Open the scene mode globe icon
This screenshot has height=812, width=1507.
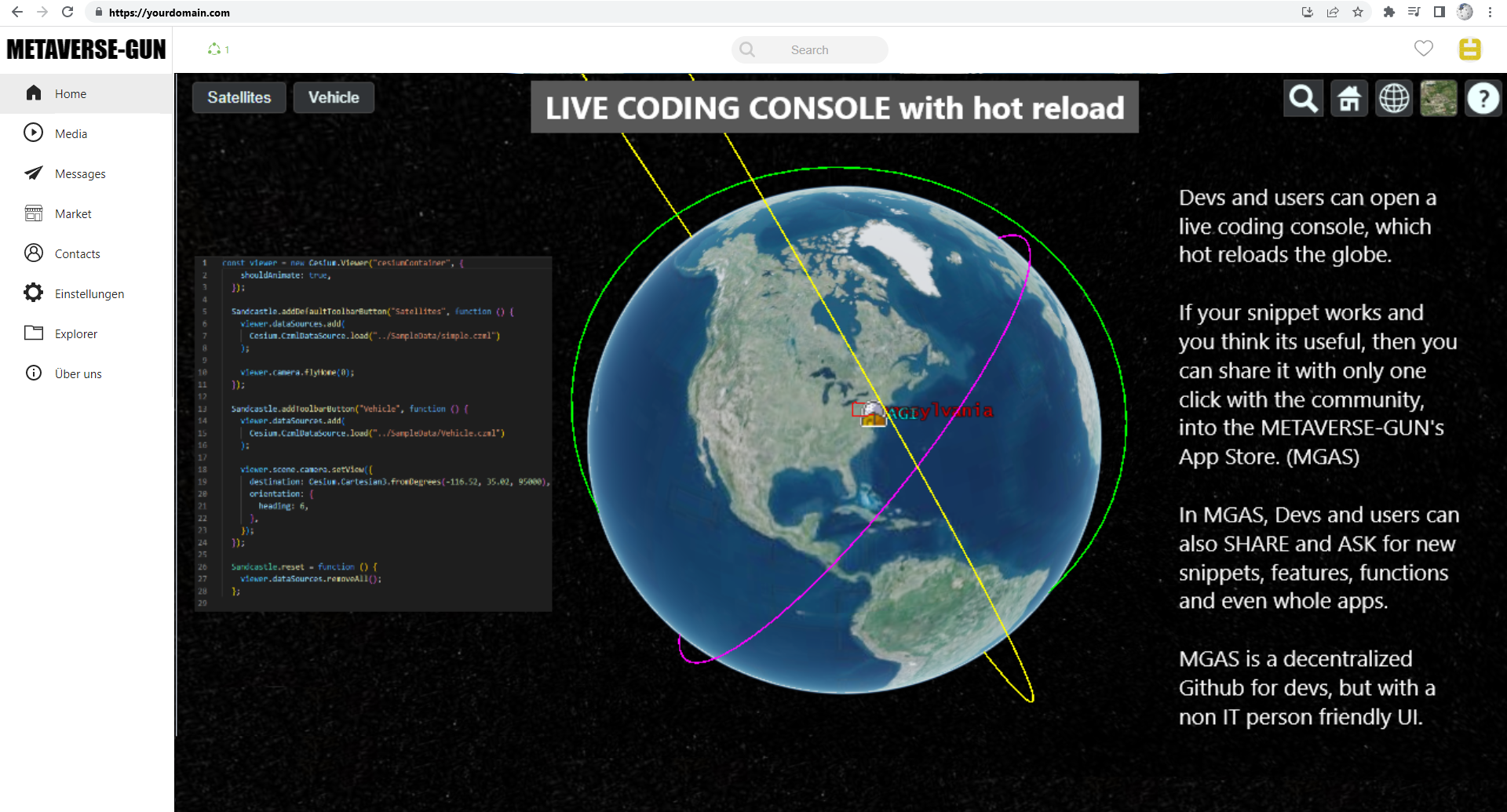click(1394, 98)
